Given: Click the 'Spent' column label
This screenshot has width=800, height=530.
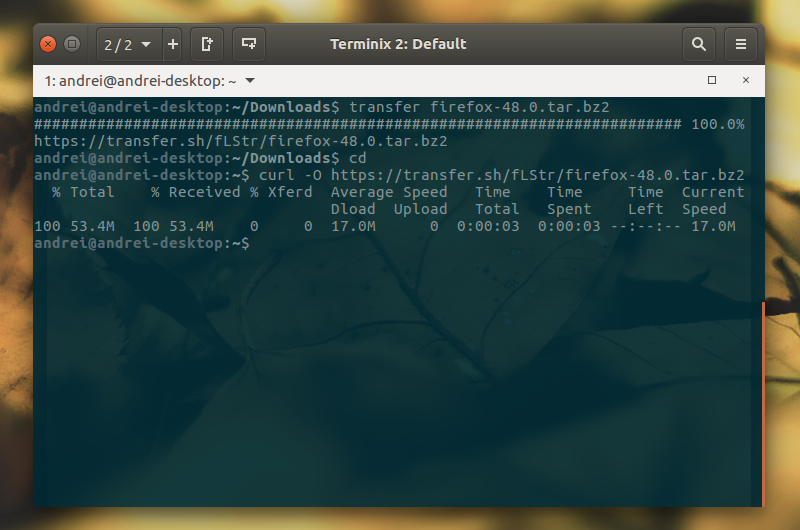Looking at the screenshot, I should click(x=569, y=209).
